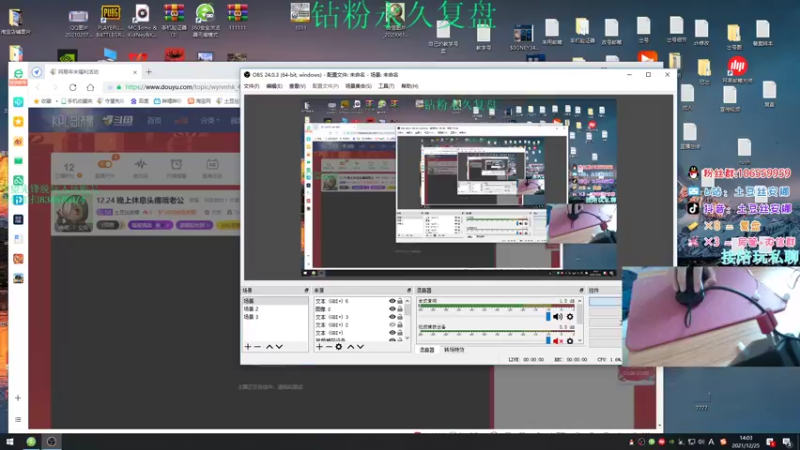Open the 场景集合(S) menu in OBS

[x=358, y=86]
